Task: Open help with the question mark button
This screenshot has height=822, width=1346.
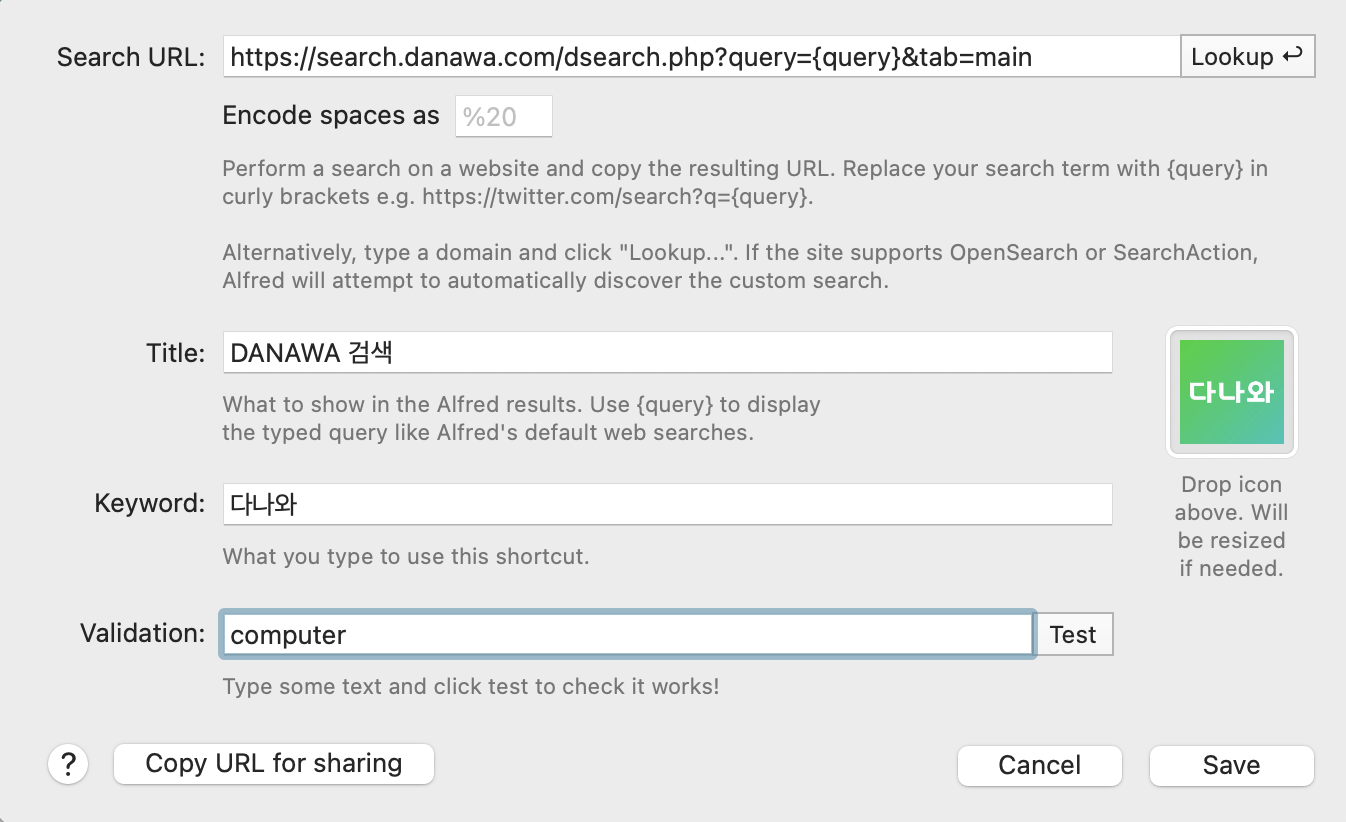Action: pos(68,765)
